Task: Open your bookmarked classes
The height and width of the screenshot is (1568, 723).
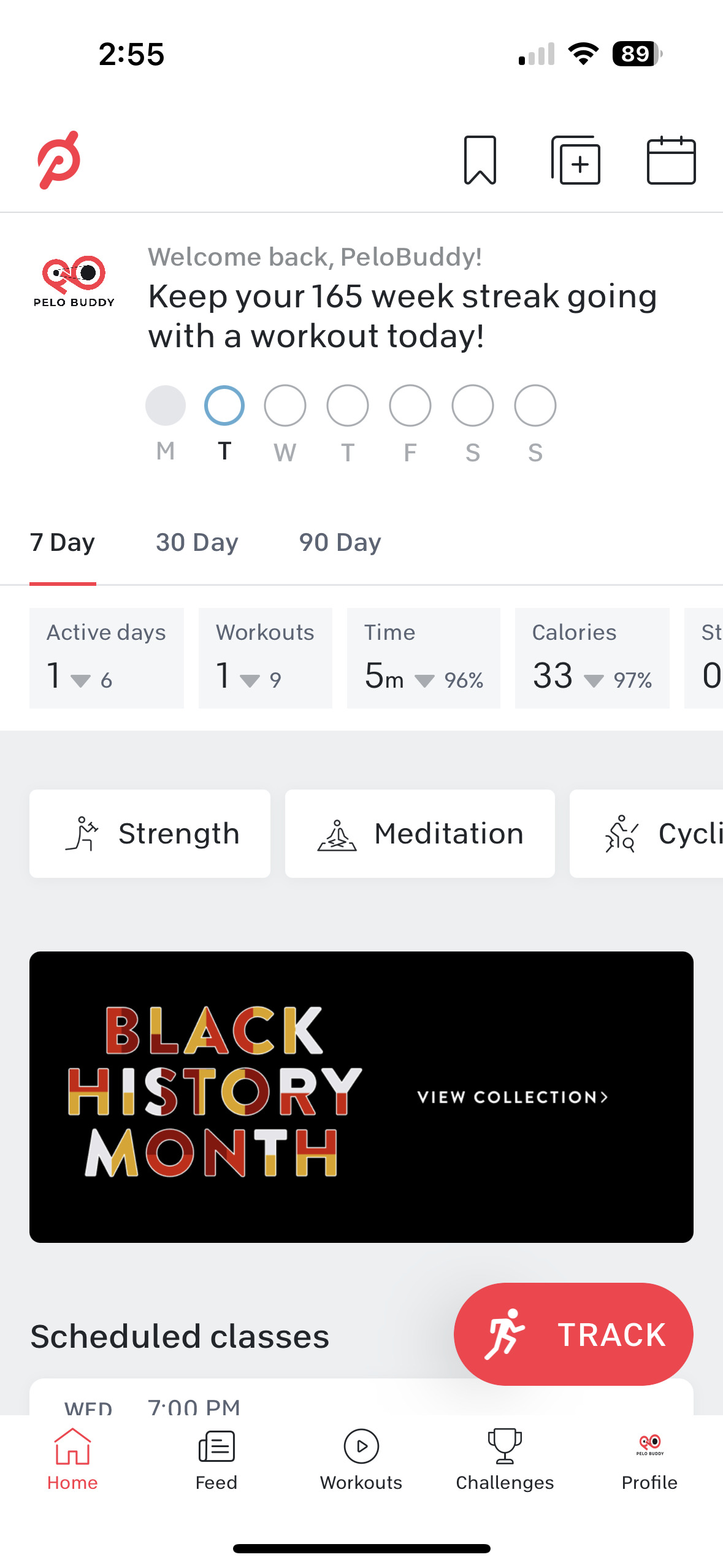Action: pyautogui.click(x=480, y=161)
